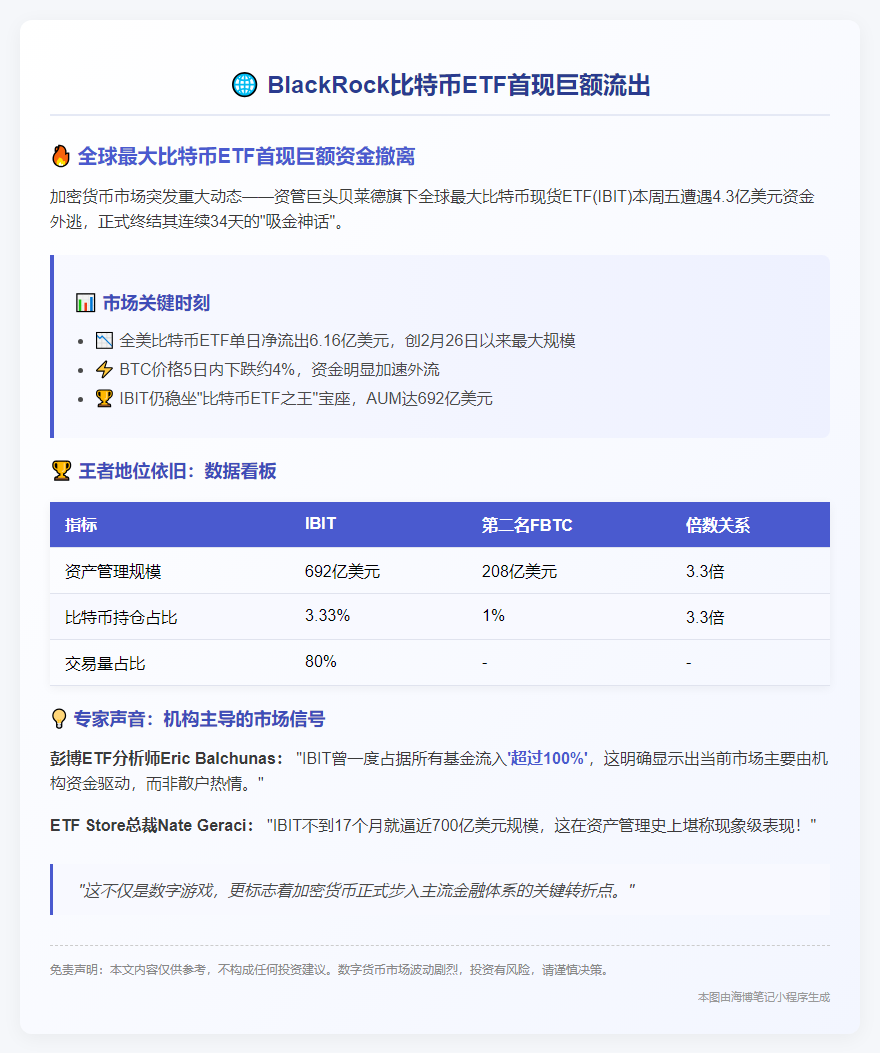Select the lightning bolt icon on the BTC bullet
Screen dimensions: 880x1053
click(103, 370)
